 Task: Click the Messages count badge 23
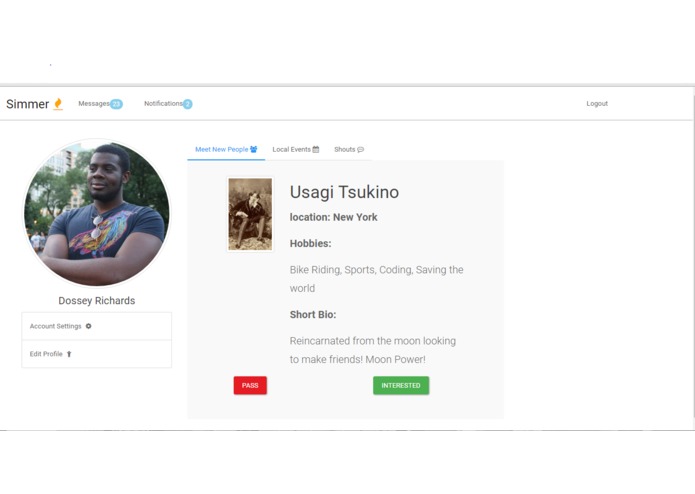pyautogui.click(x=116, y=104)
